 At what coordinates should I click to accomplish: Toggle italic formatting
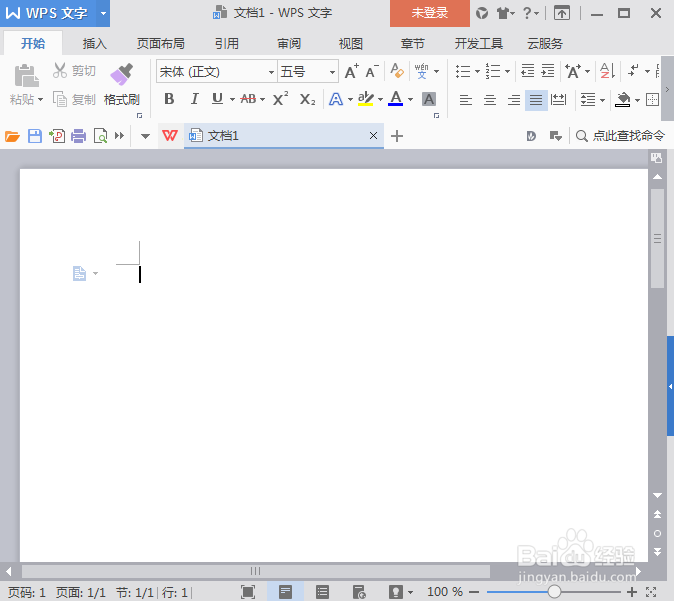[x=194, y=99]
